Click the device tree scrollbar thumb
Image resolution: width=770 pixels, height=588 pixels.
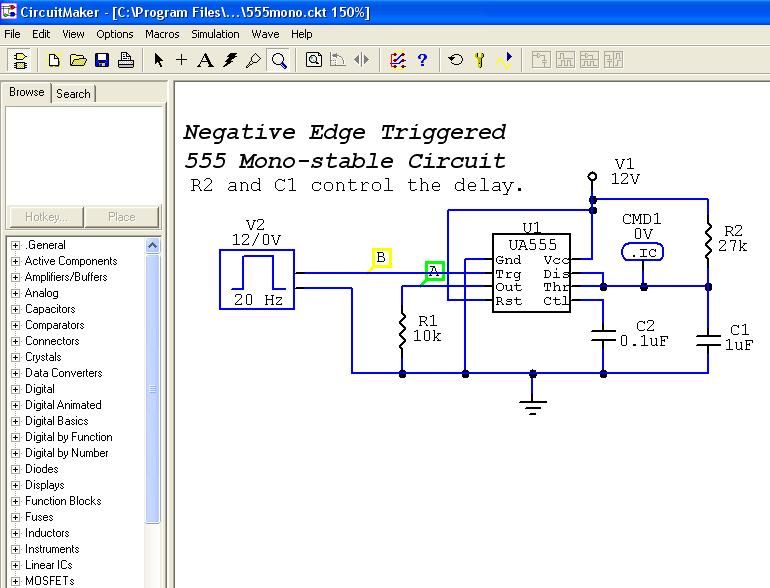coord(153,389)
